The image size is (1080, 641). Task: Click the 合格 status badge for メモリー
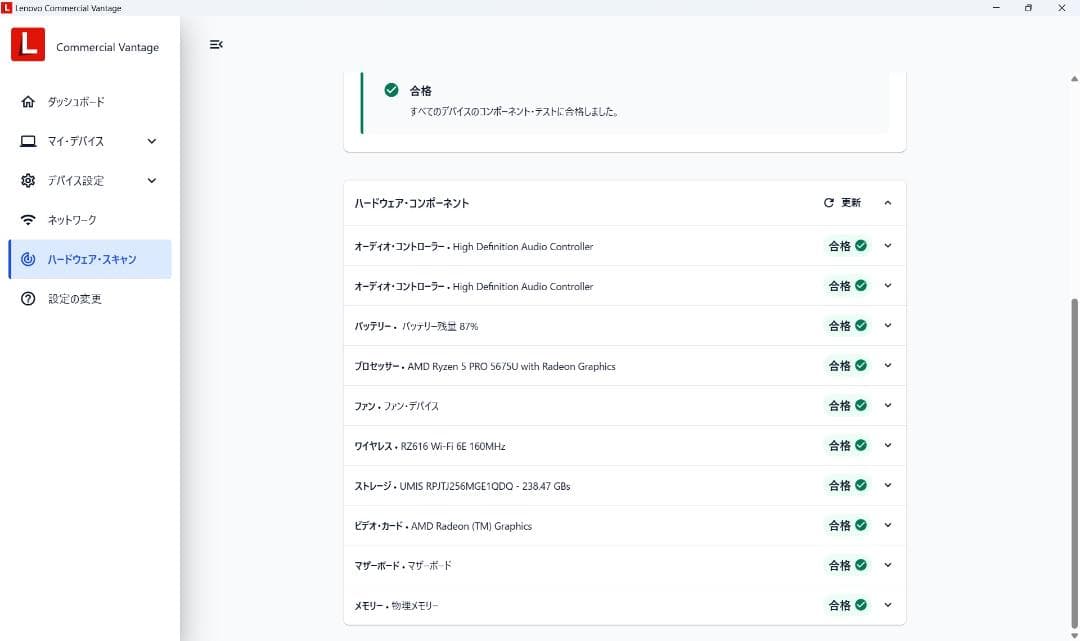tap(847, 605)
